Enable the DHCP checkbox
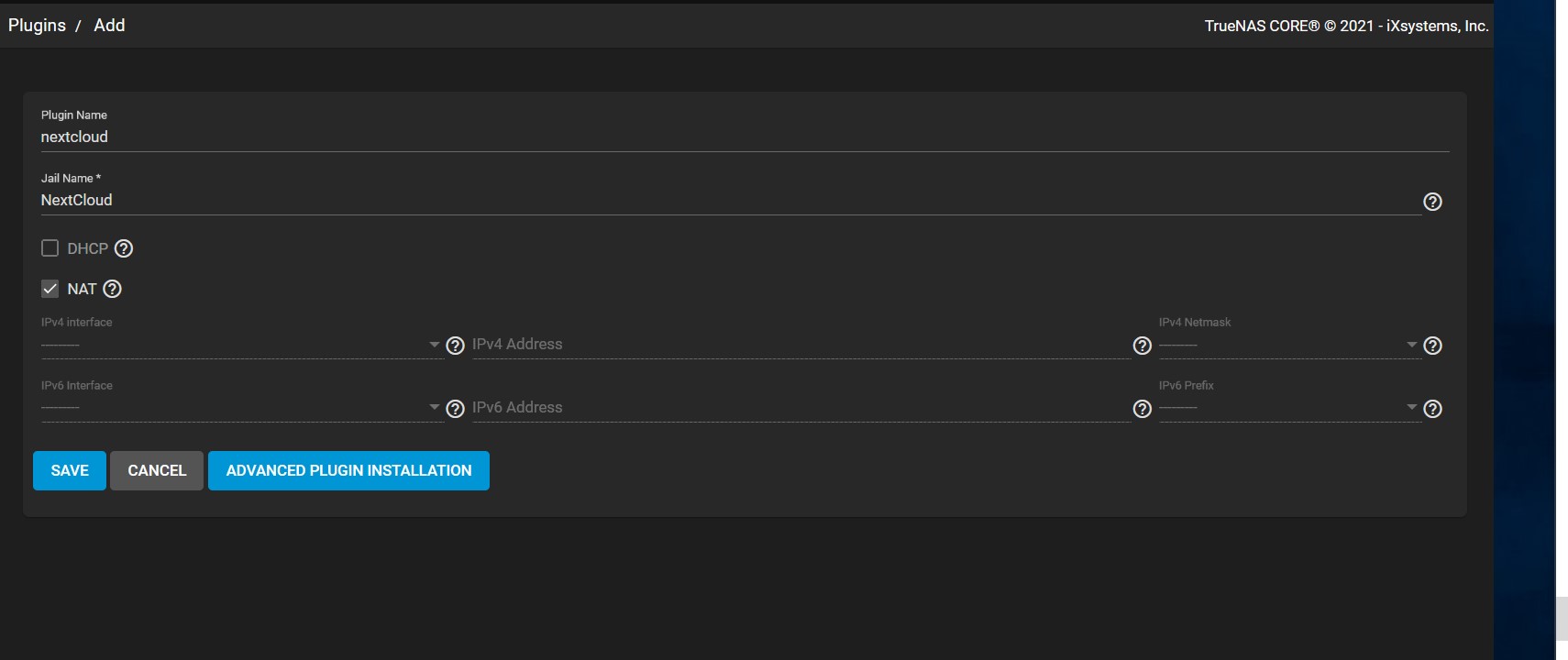This screenshot has width=1568, height=660. [50, 248]
